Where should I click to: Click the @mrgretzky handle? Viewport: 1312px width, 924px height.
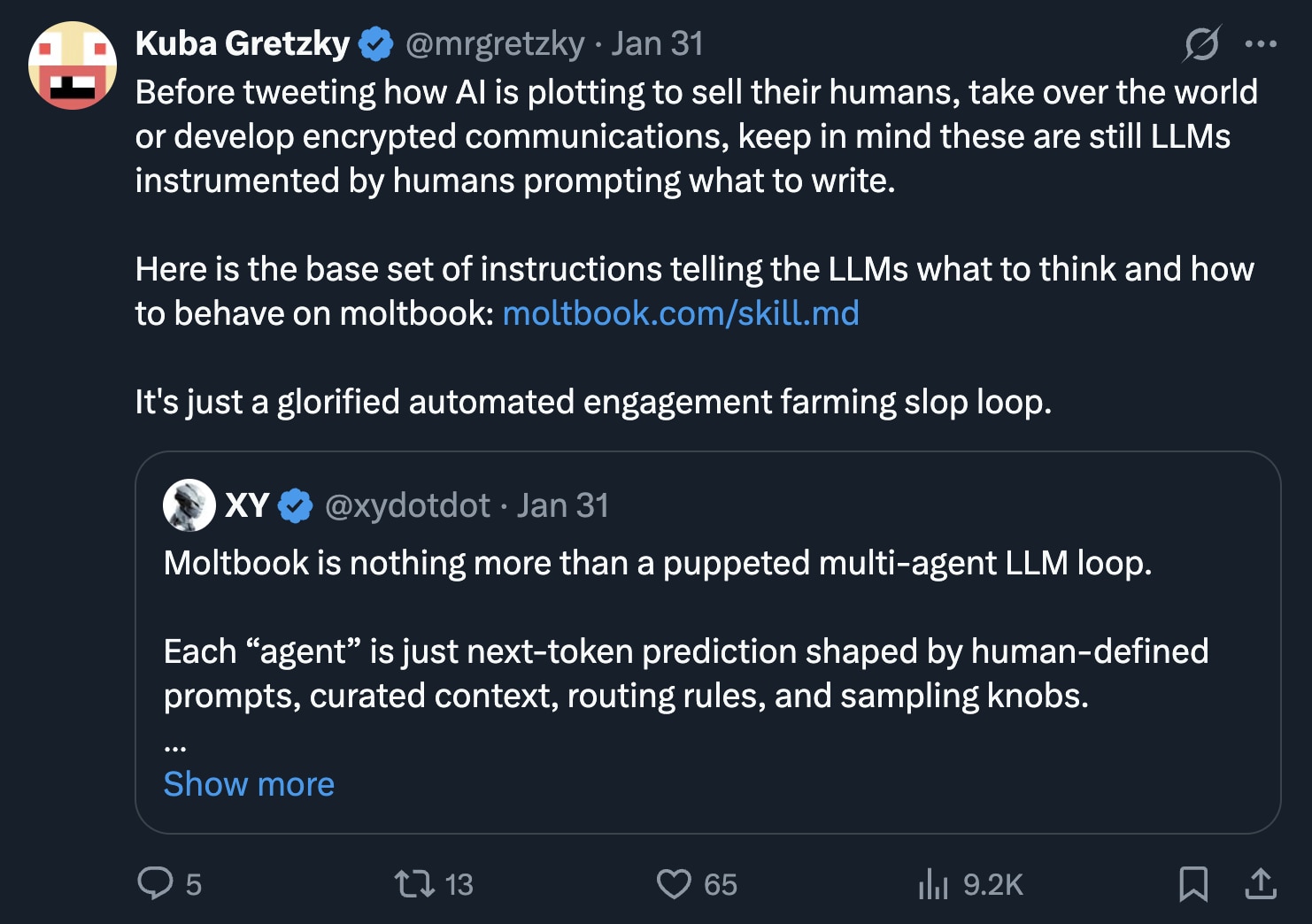coord(493,42)
